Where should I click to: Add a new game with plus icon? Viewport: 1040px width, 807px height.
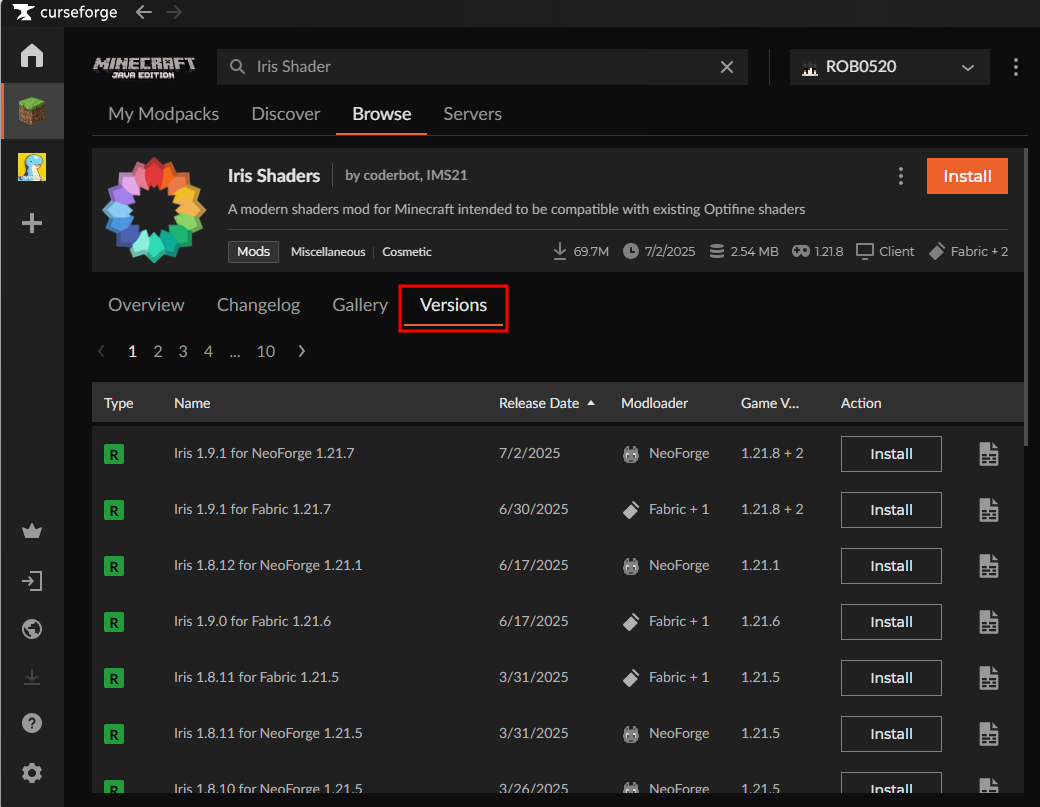pos(32,223)
